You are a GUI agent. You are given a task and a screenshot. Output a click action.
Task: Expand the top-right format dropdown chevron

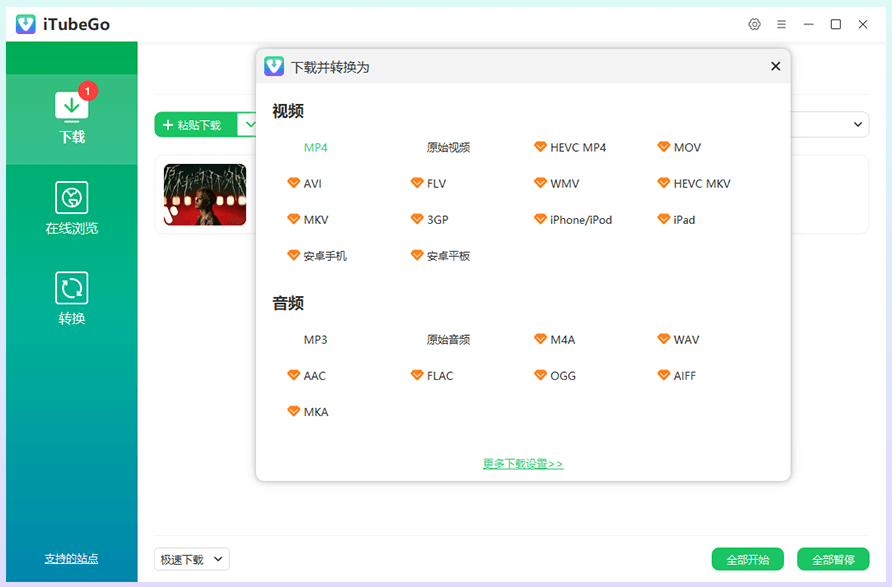[858, 125]
